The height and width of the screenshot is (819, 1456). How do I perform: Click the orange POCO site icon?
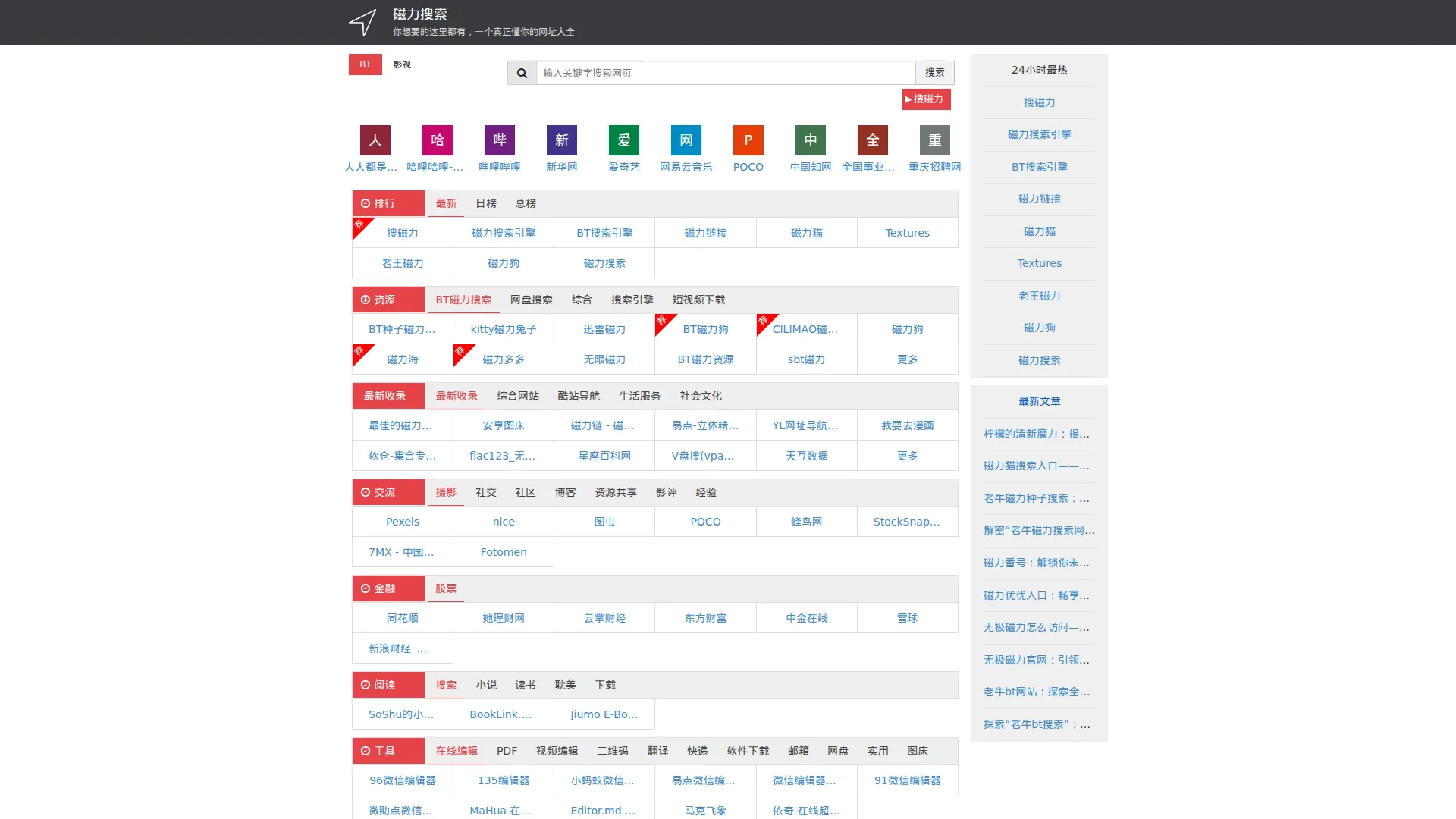tap(748, 140)
